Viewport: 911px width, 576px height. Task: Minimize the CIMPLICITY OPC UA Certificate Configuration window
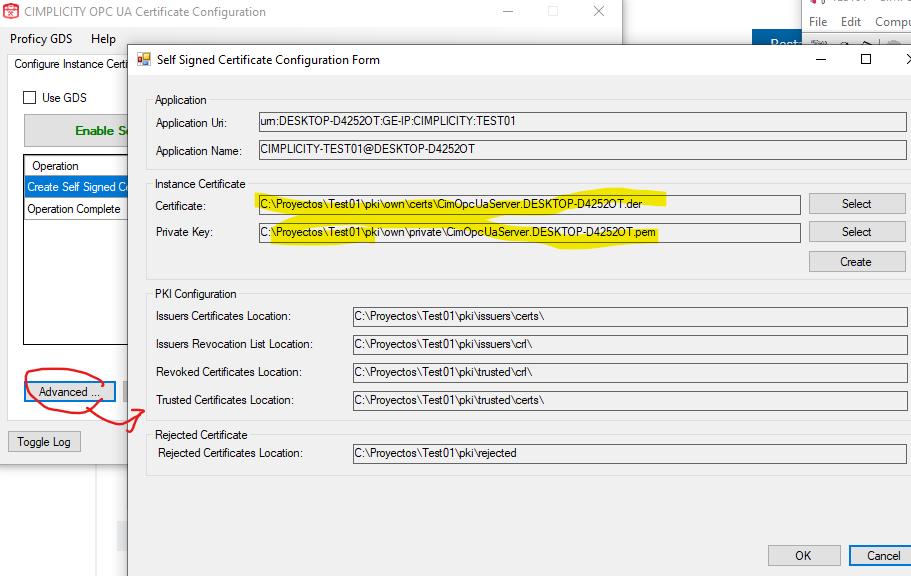click(508, 12)
